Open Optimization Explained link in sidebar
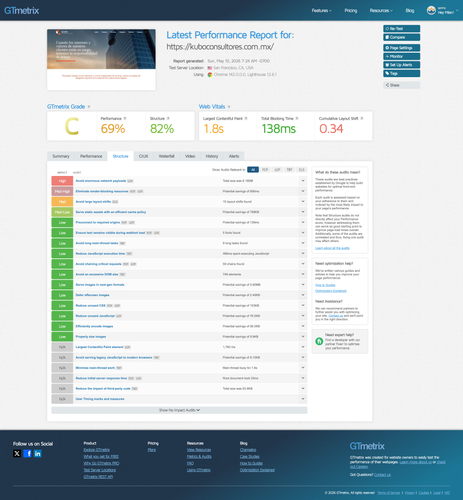The width and height of the screenshot is (463, 500). coord(331,291)
